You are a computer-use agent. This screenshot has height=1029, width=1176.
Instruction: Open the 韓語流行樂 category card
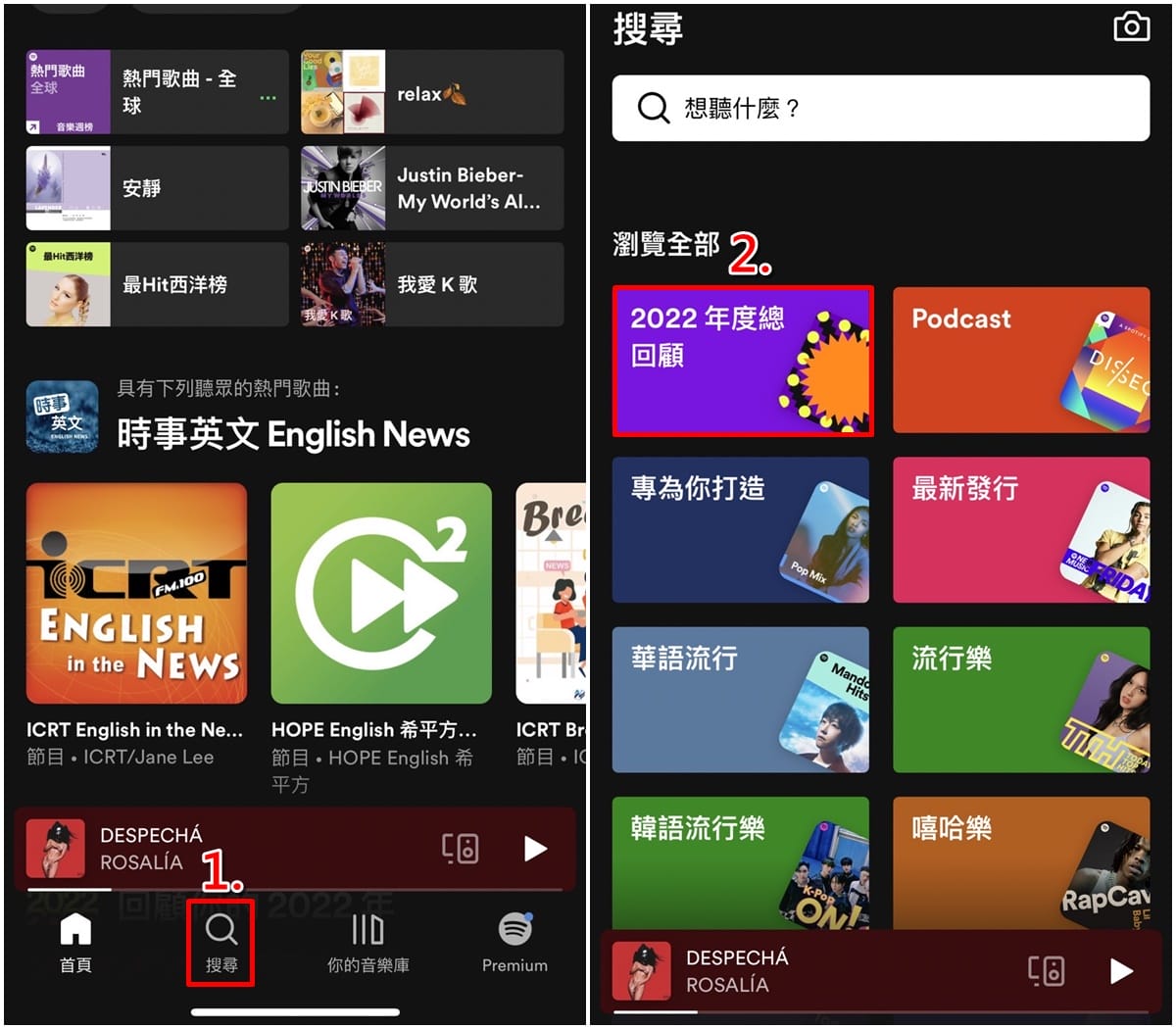pos(741,862)
